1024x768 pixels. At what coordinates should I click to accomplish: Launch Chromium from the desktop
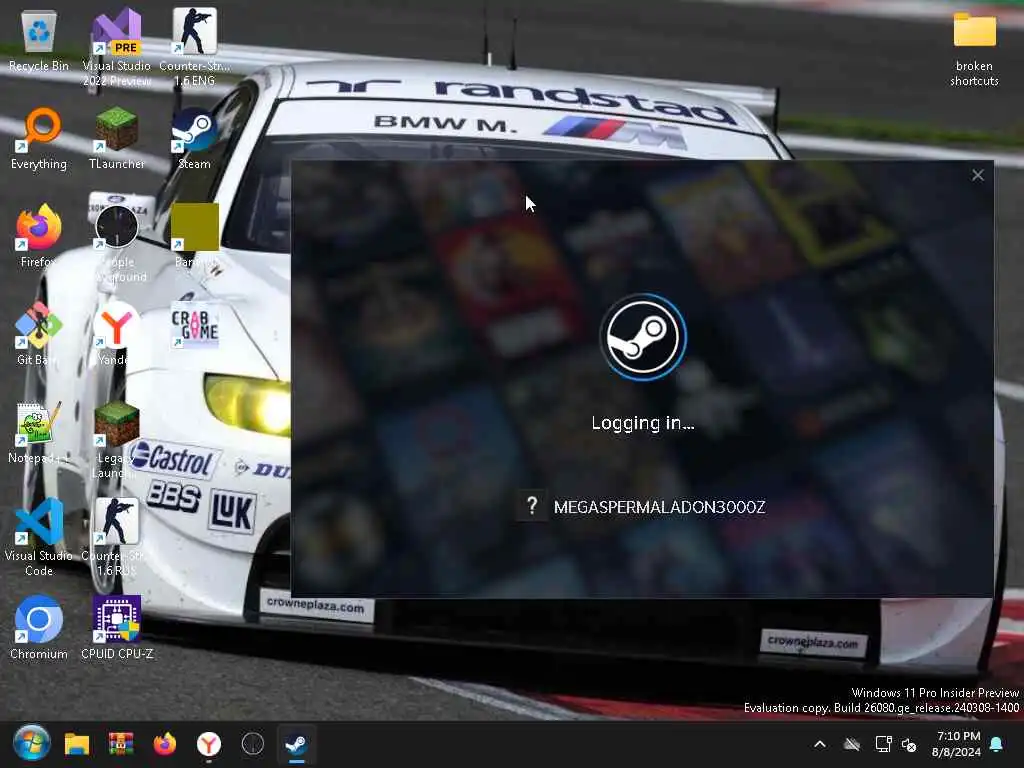point(39,628)
